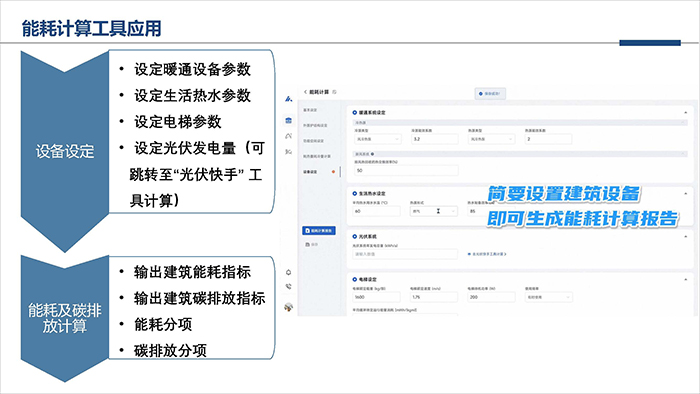Click the 保存成功 notification toast
Viewport: 700px width, 394px height.
490,94
